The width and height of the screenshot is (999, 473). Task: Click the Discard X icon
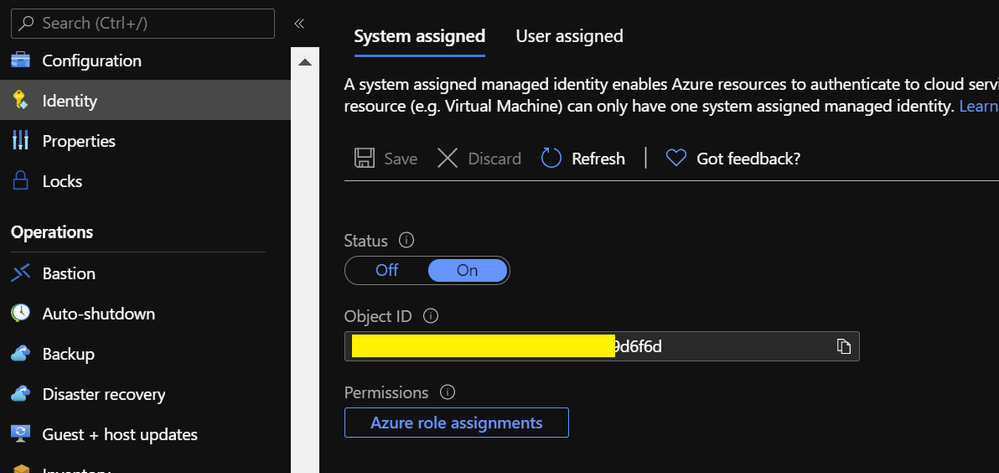[447, 158]
